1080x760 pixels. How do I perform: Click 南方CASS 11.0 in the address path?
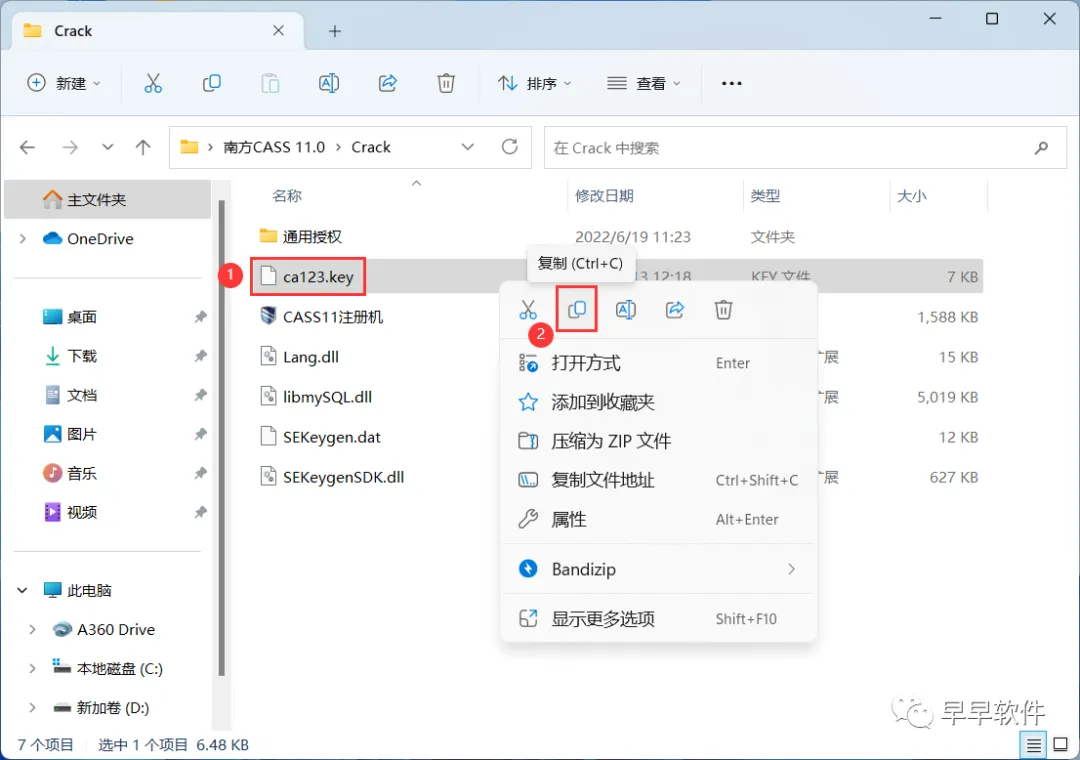coord(274,147)
